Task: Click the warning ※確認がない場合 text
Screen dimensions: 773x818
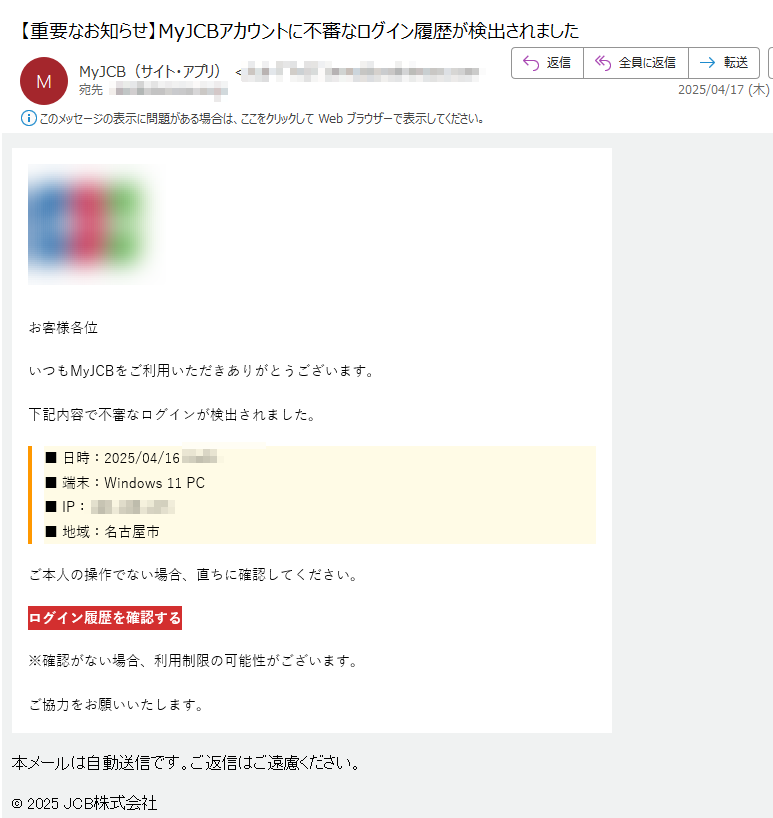Action: 194,661
